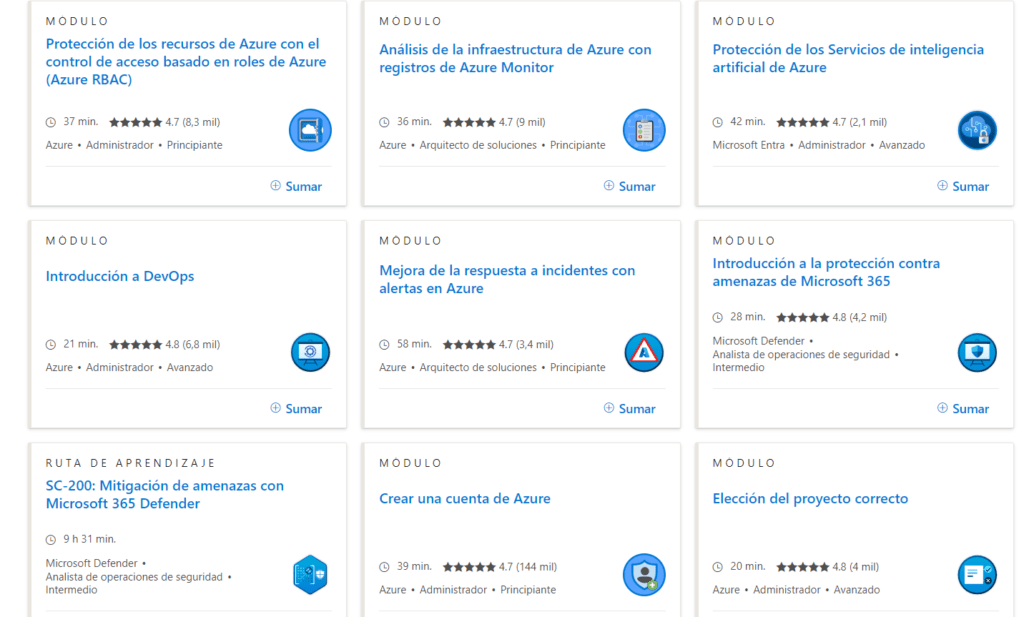This screenshot has width=1024, height=617.
Task: Open Protección de los recursos de Azure RBAC module
Action: click(x=185, y=61)
